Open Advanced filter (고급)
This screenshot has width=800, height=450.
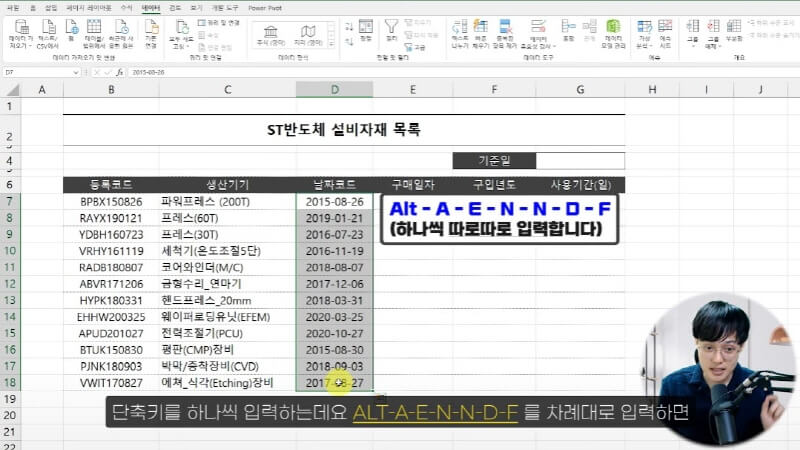[415, 47]
